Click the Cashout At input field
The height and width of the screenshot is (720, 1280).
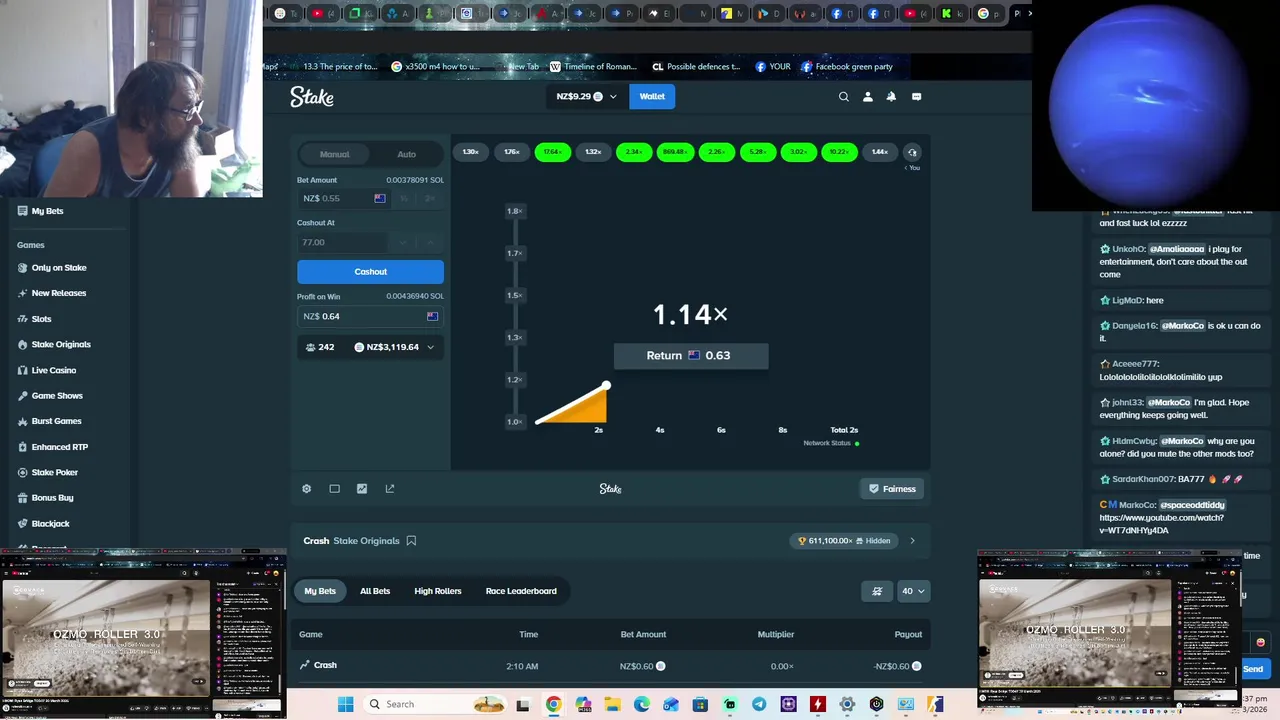(343, 242)
